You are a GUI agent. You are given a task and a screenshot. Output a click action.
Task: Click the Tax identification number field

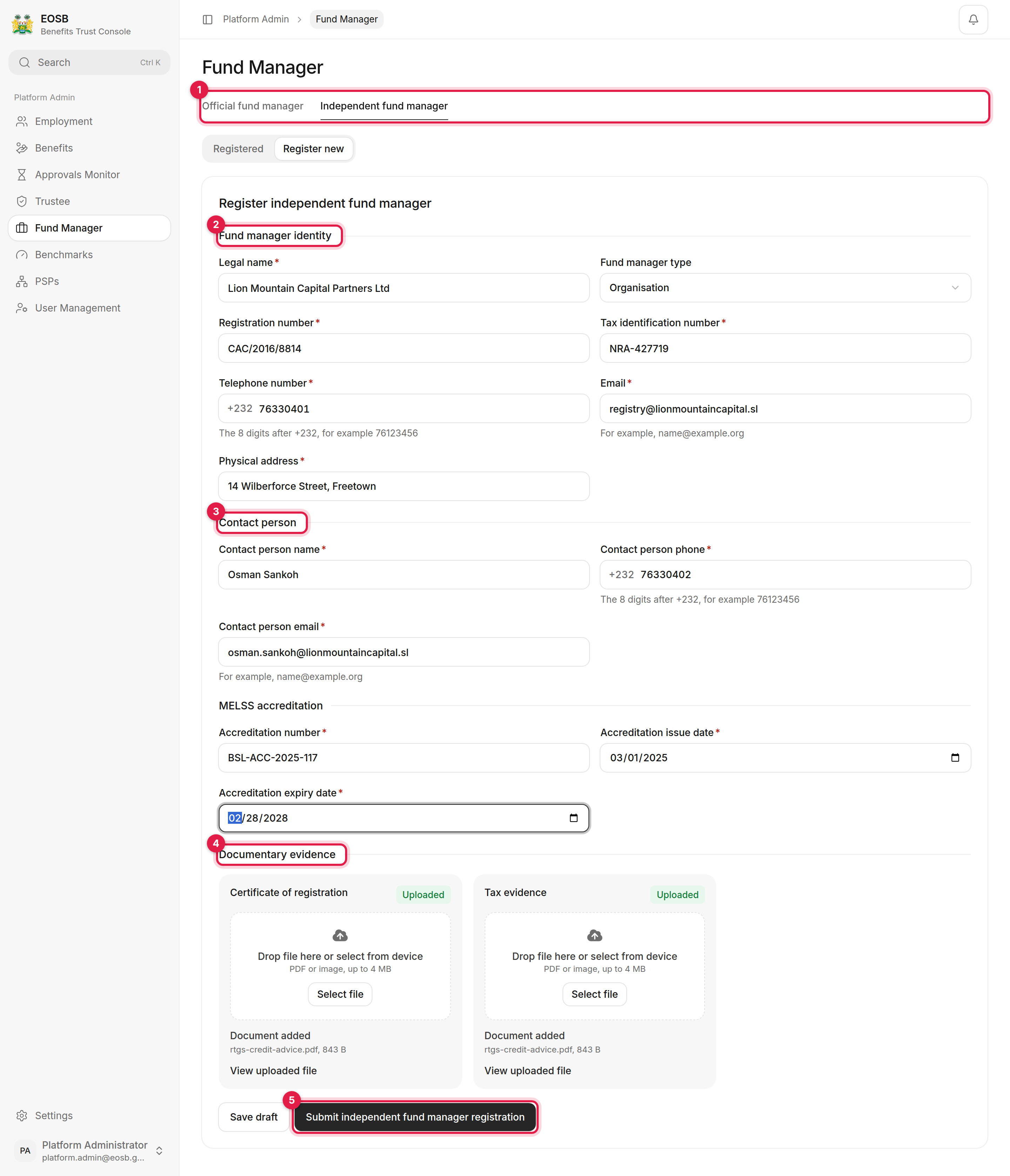[785, 348]
